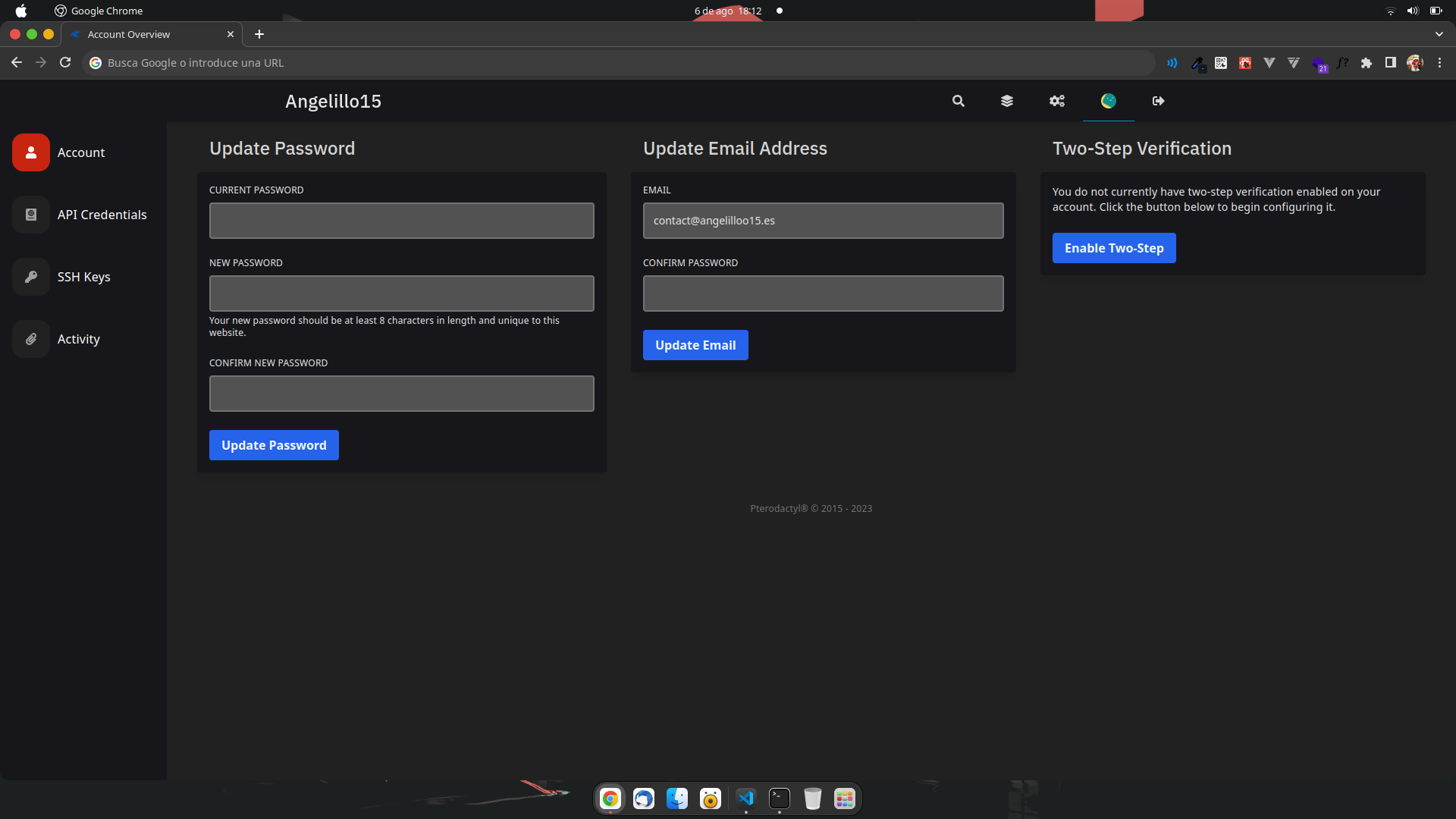The height and width of the screenshot is (819, 1456).
Task: Open Activity paperclip icon in sidebar
Action: (x=31, y=339)
